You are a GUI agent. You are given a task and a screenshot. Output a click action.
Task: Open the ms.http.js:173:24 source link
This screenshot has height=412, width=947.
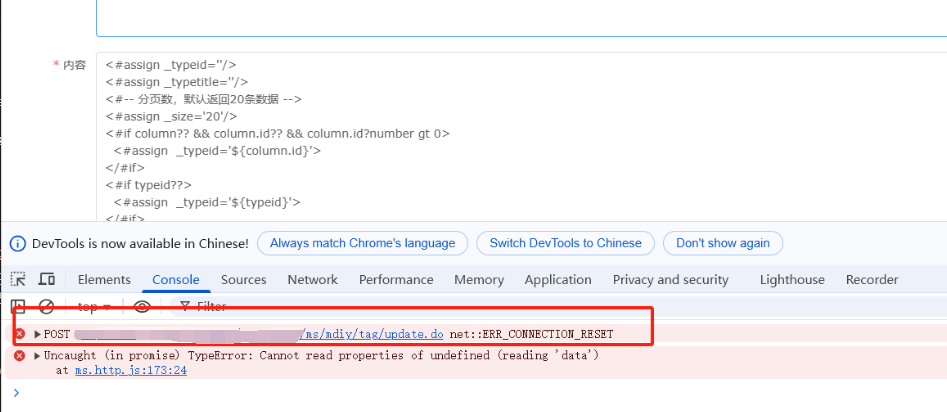(x=131, y=370)
